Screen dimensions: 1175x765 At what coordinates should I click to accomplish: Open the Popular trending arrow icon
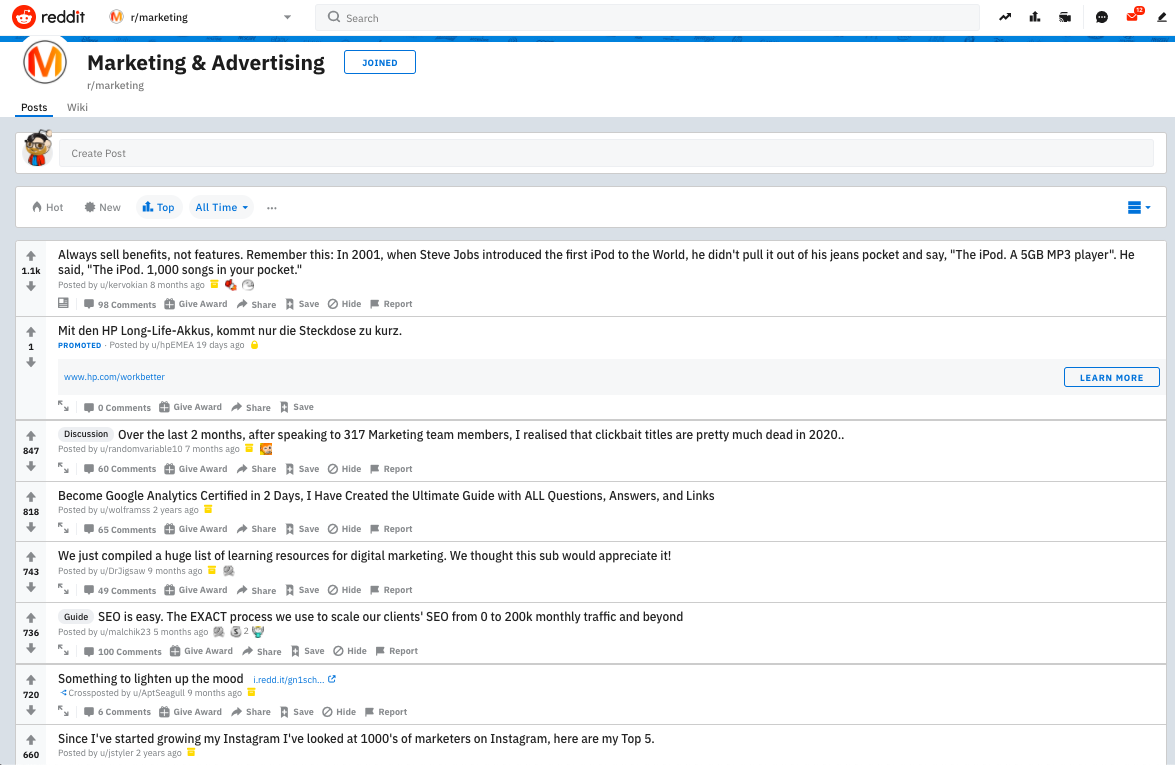[x=1004, y=17]
